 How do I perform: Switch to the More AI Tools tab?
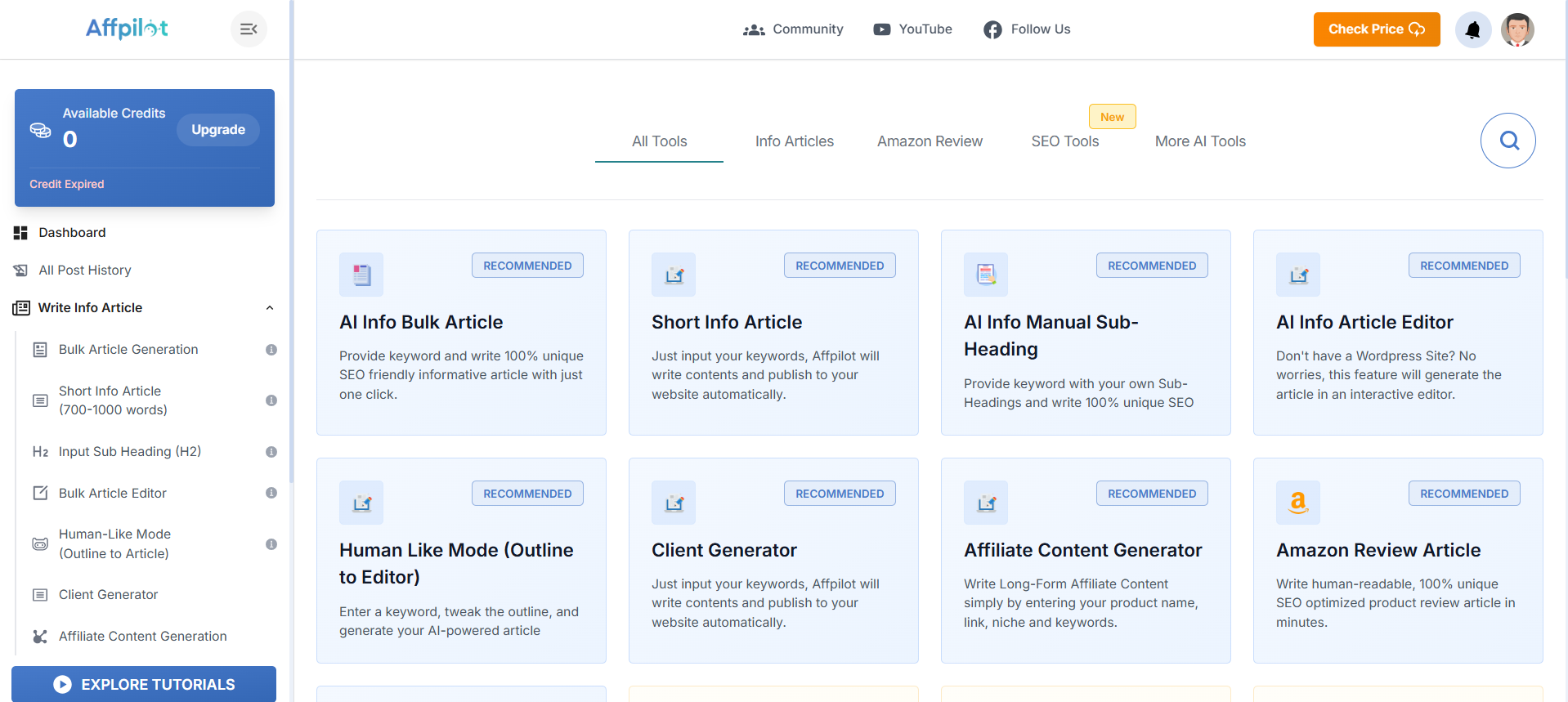click(x=1200, y=141)
